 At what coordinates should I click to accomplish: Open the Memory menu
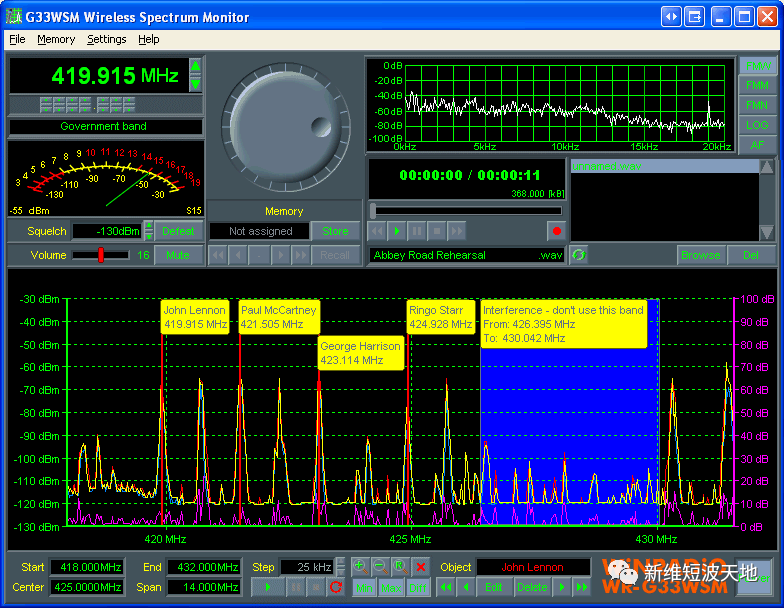click(56, 39)
